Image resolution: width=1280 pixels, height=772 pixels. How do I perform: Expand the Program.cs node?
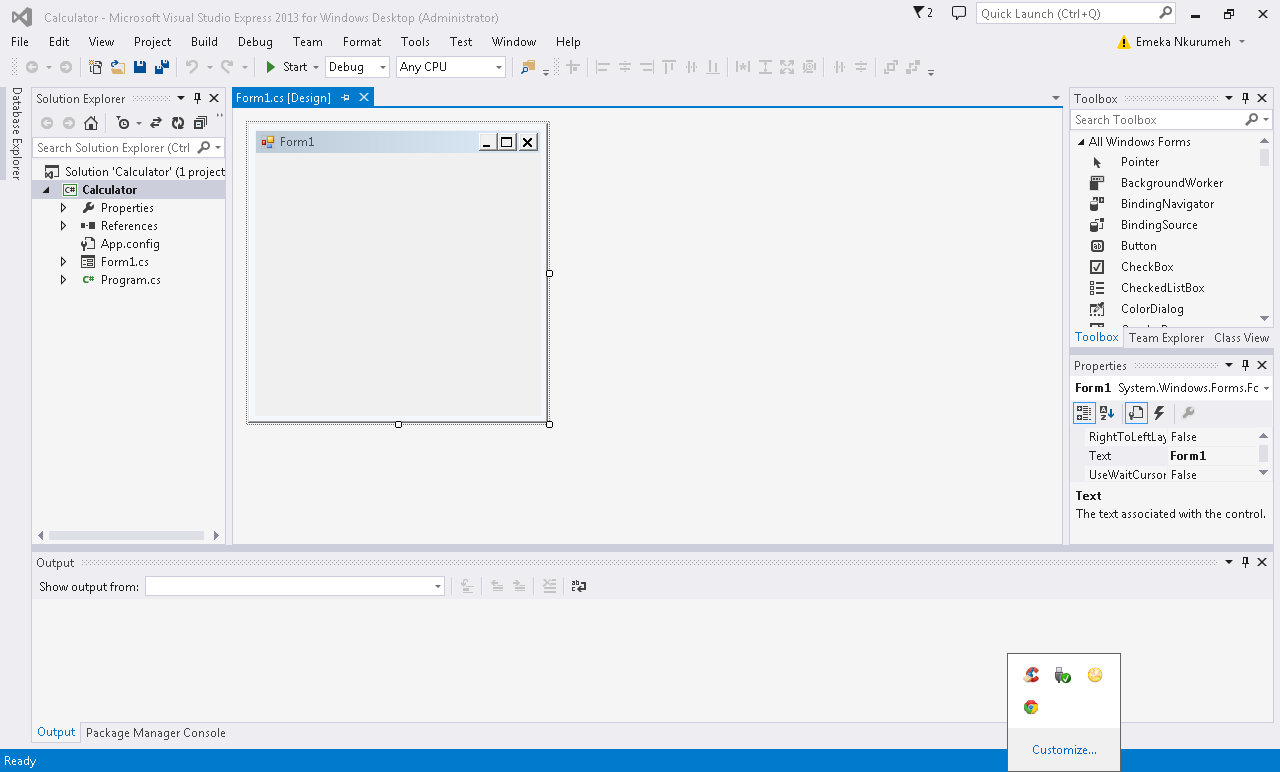coord(63,280)
